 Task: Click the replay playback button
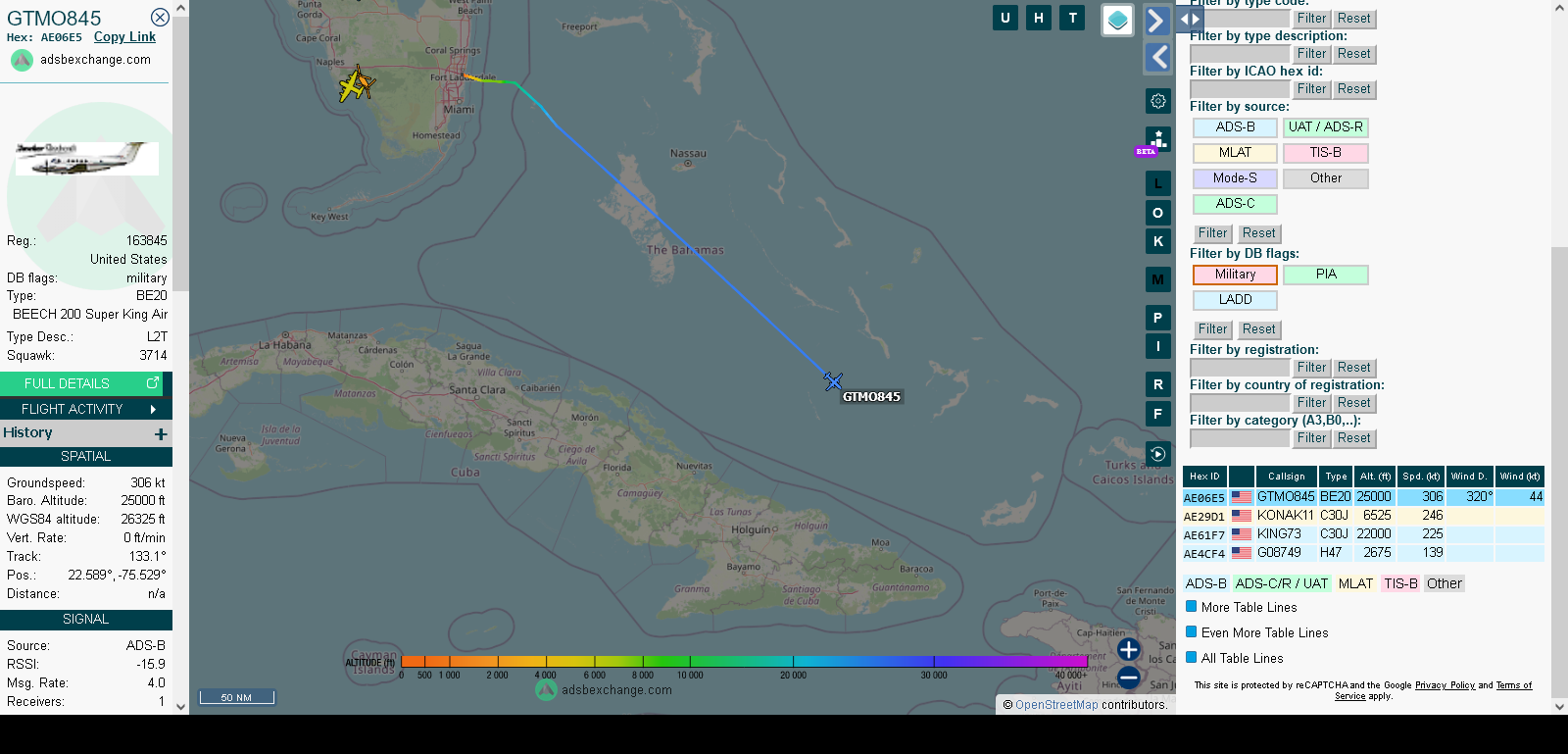click(1158, 454)
